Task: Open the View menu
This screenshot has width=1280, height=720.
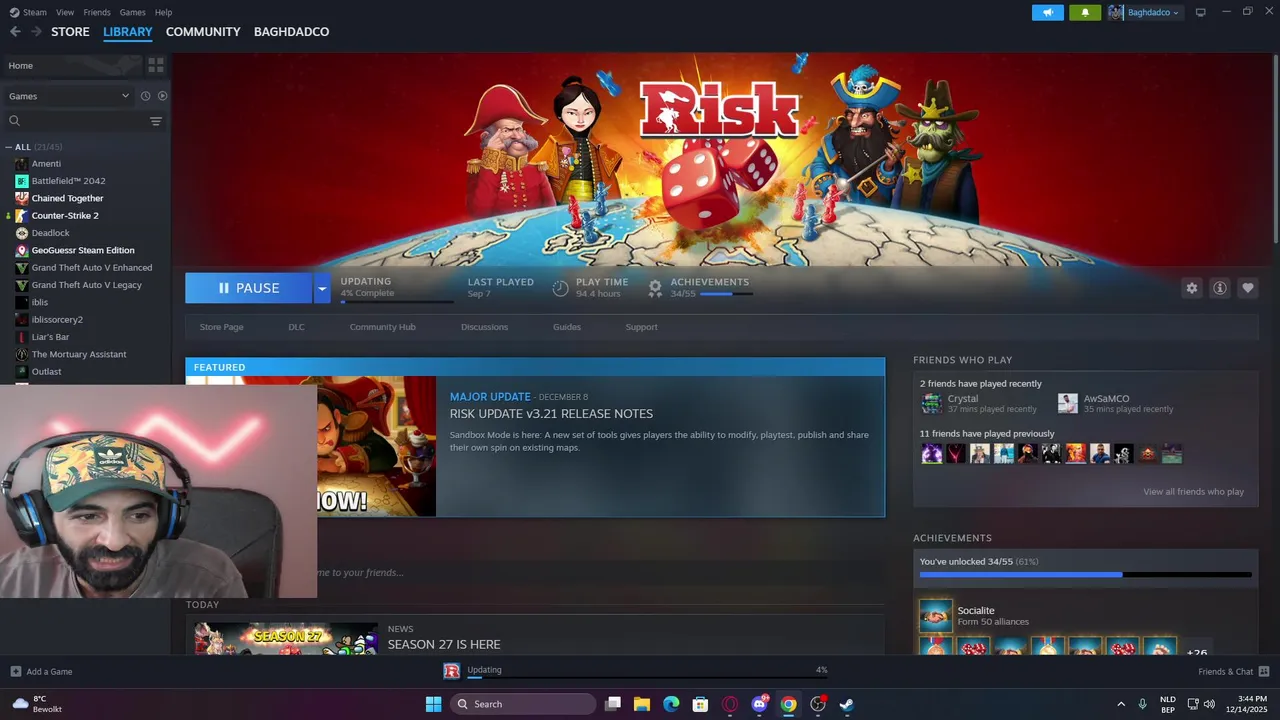Action: click(65, 12)
